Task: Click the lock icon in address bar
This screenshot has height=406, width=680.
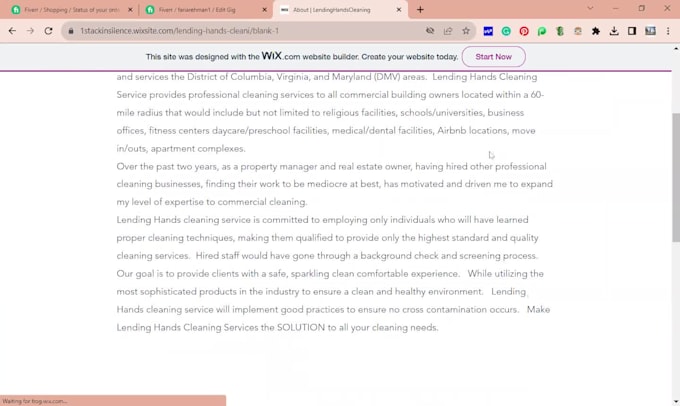Action: (x=71, y=31)
